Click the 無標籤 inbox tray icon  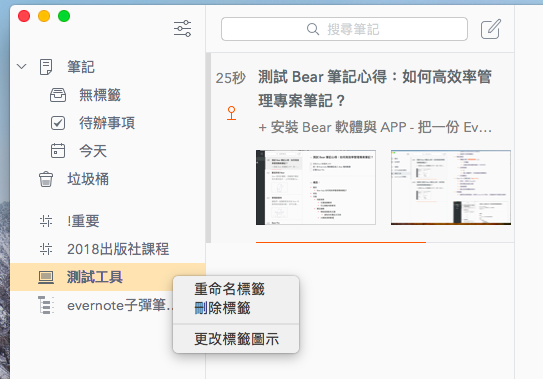point(58,95)
